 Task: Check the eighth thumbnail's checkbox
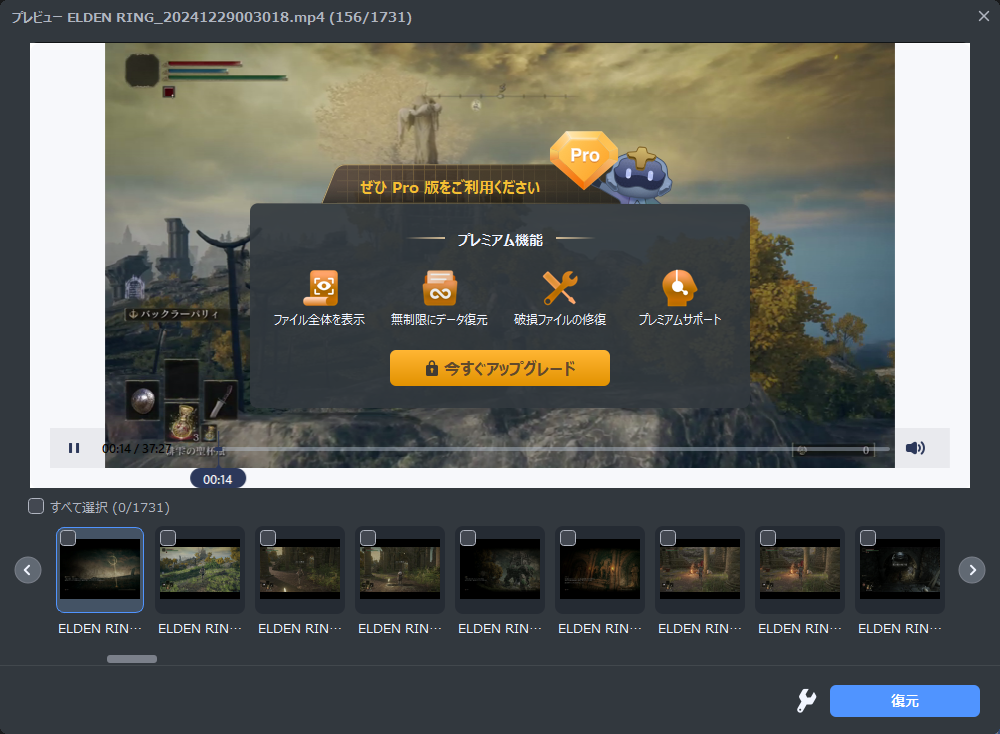pyautogui.click(x=768, y=538)
